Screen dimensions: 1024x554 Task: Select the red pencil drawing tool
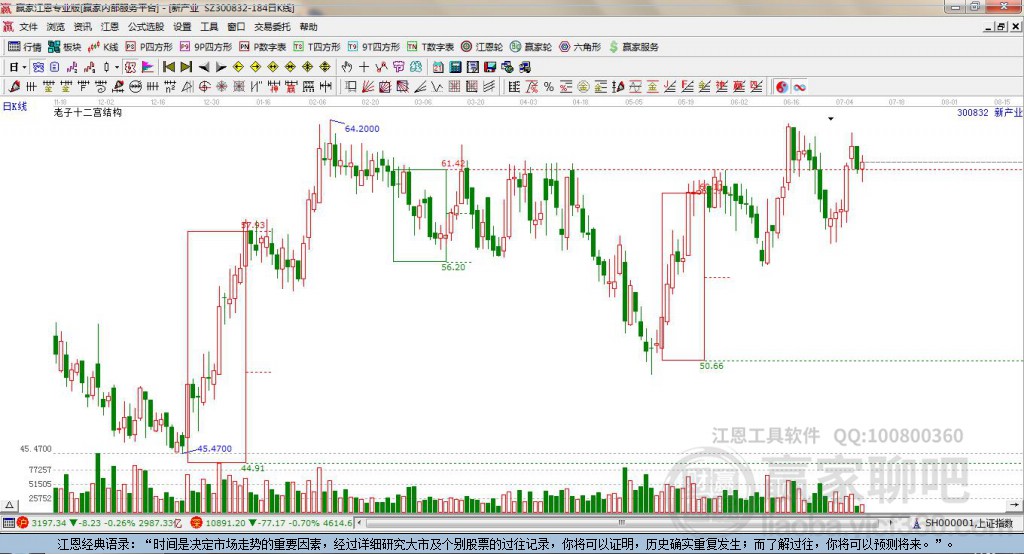pos(14,86)
